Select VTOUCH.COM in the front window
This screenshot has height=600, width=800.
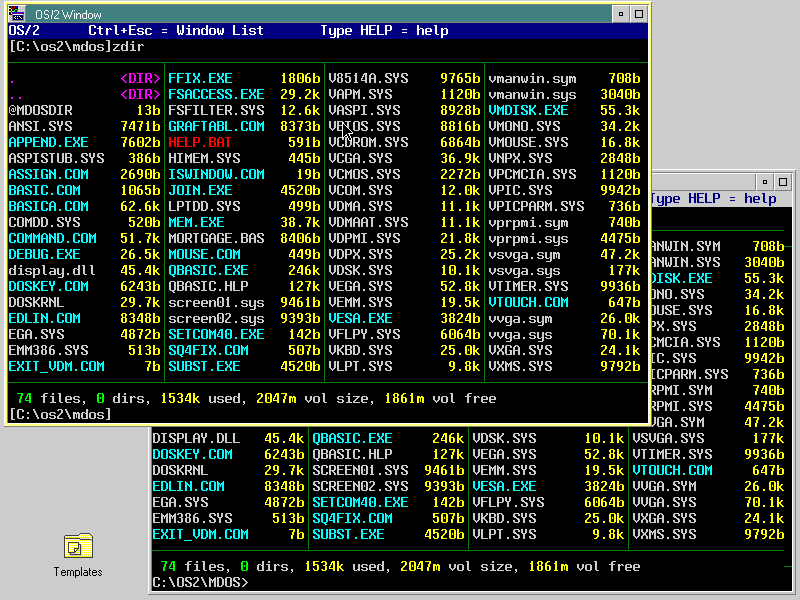tap(528, 303)
